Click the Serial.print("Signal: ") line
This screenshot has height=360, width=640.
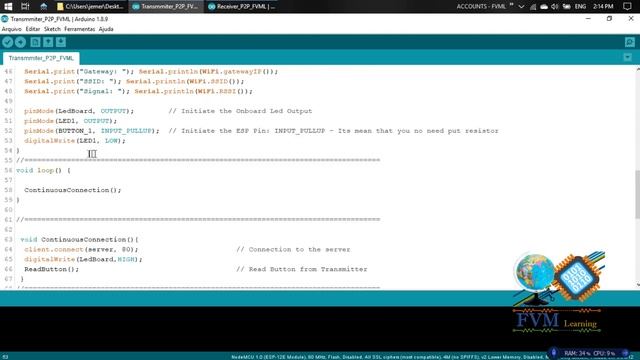coord(138,91)
